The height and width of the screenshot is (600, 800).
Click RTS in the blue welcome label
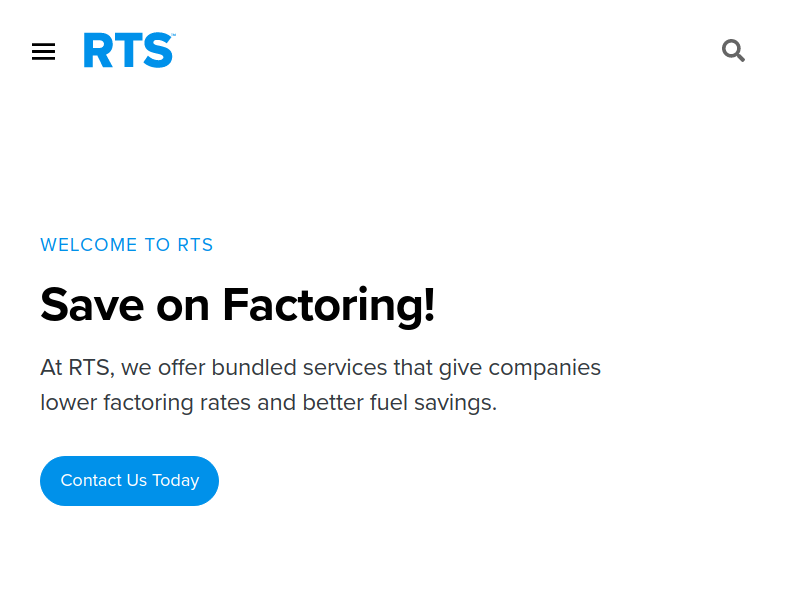pos(195,245)
